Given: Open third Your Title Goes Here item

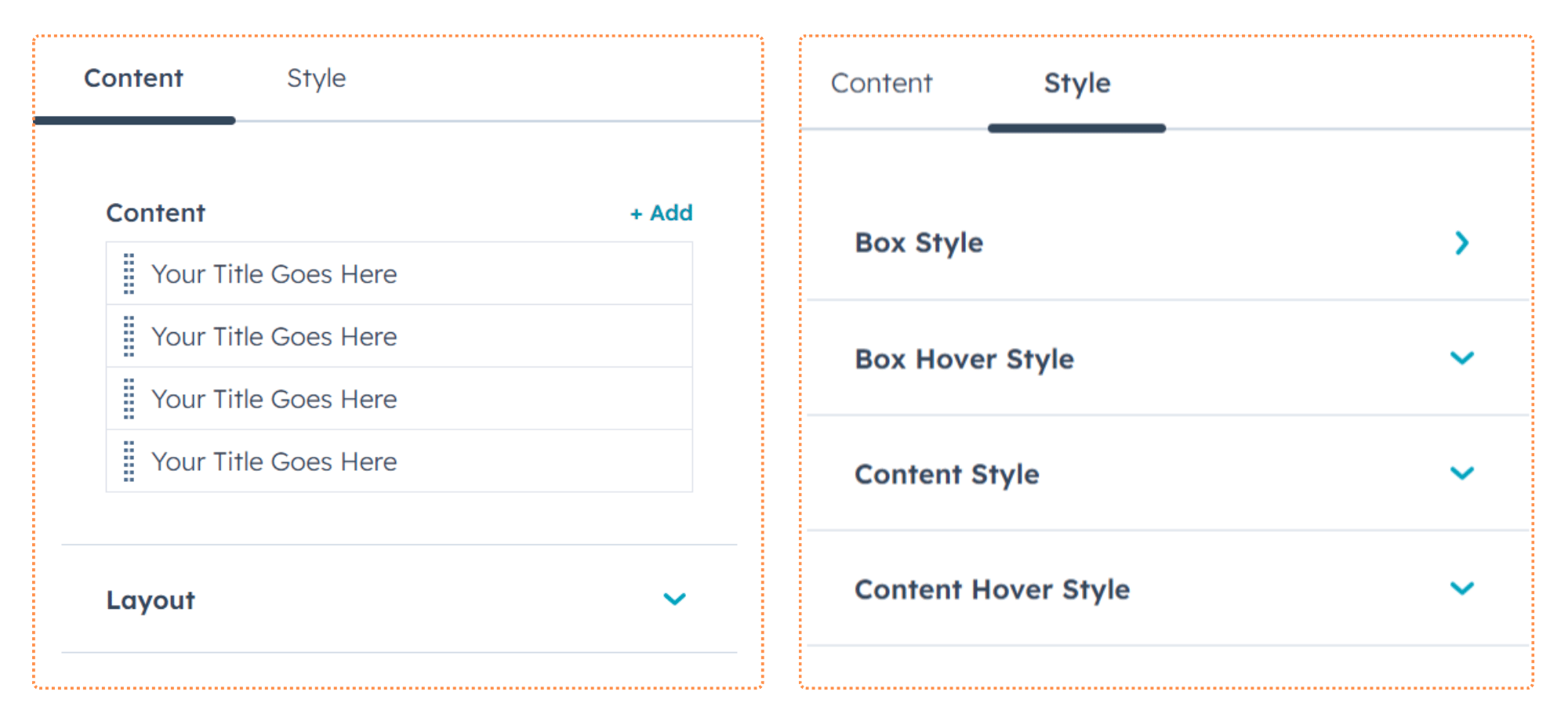Looking at the screenshot, I should tap(274, 399).
